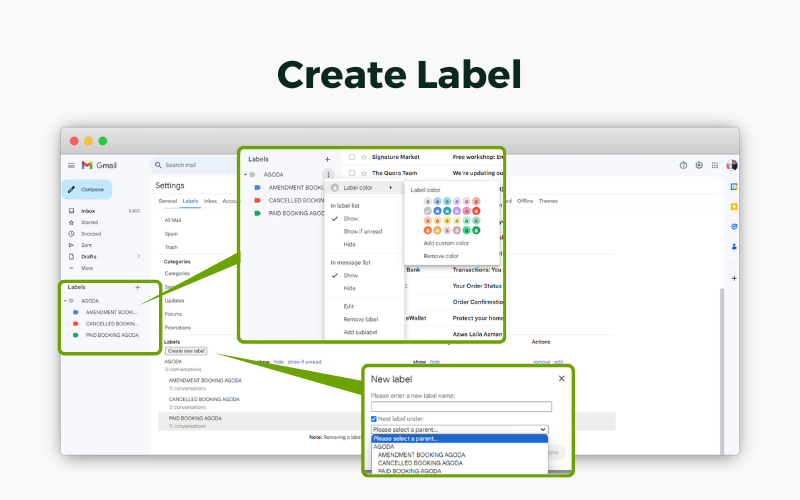
Task: Open the Help question mark icon
Action: pyautogui.click(x=684, y=165)
